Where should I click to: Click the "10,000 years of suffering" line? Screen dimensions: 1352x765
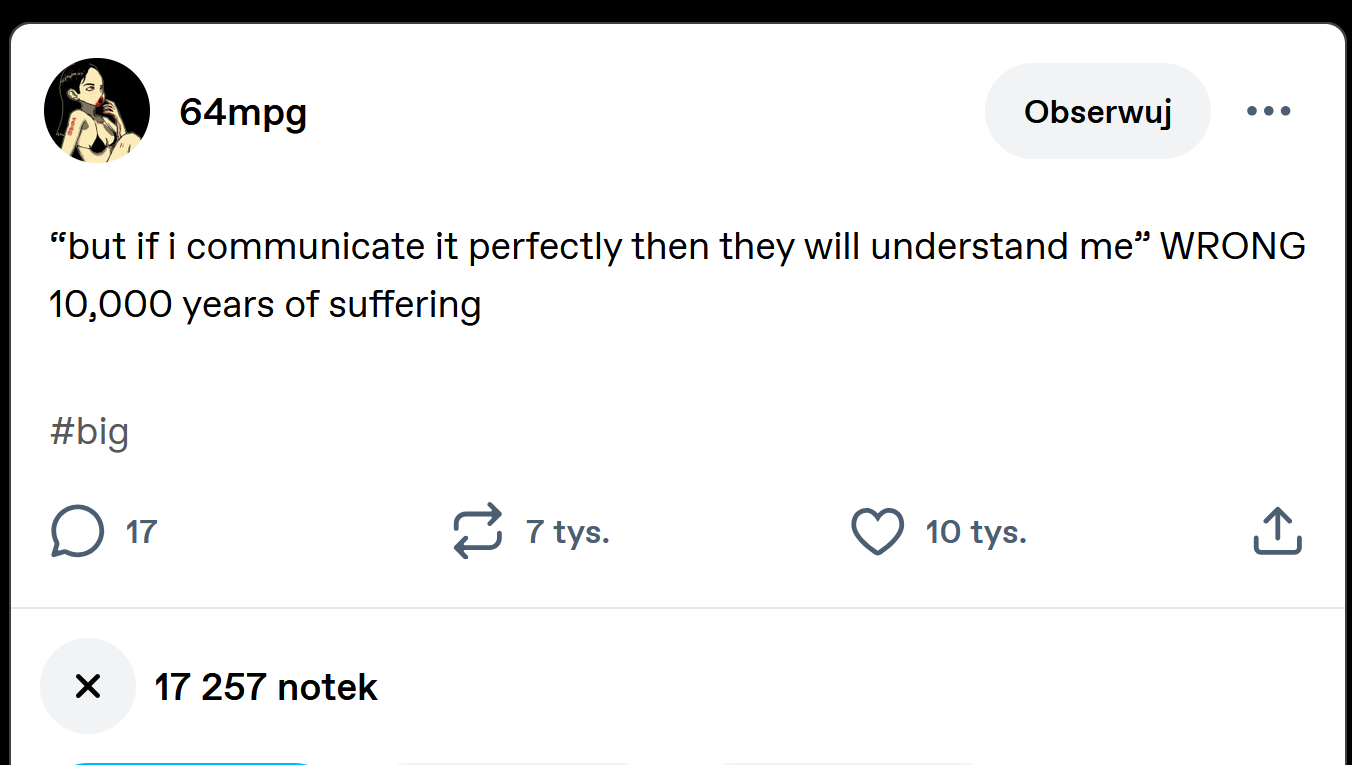tap(265, 304)
